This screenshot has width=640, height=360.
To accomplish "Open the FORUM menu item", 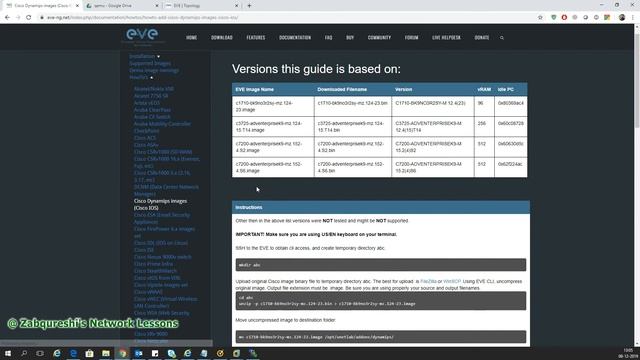I will pos(411,38).
